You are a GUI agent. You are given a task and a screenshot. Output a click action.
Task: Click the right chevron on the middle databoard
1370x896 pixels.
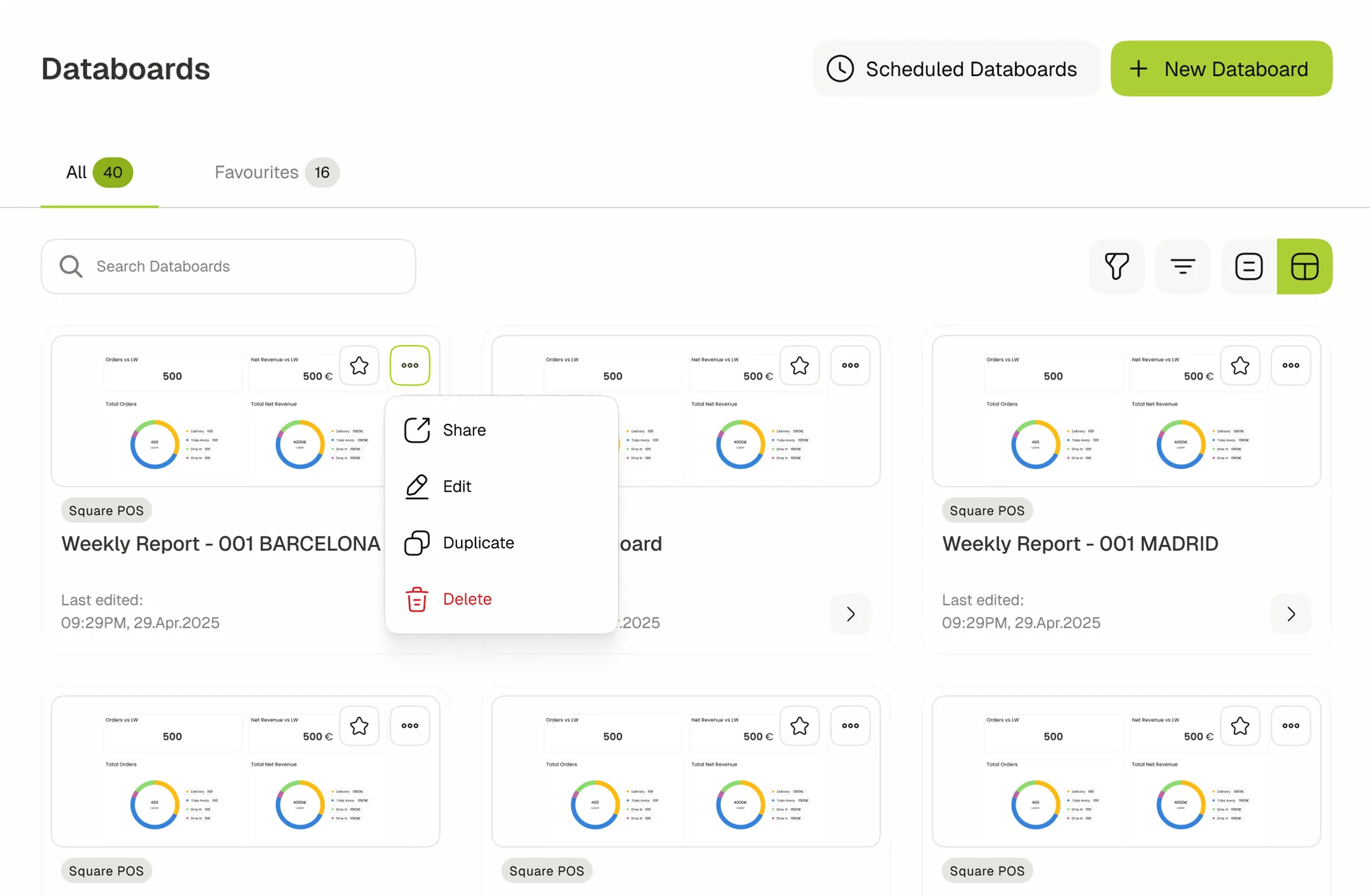click(x=850, y=614)
